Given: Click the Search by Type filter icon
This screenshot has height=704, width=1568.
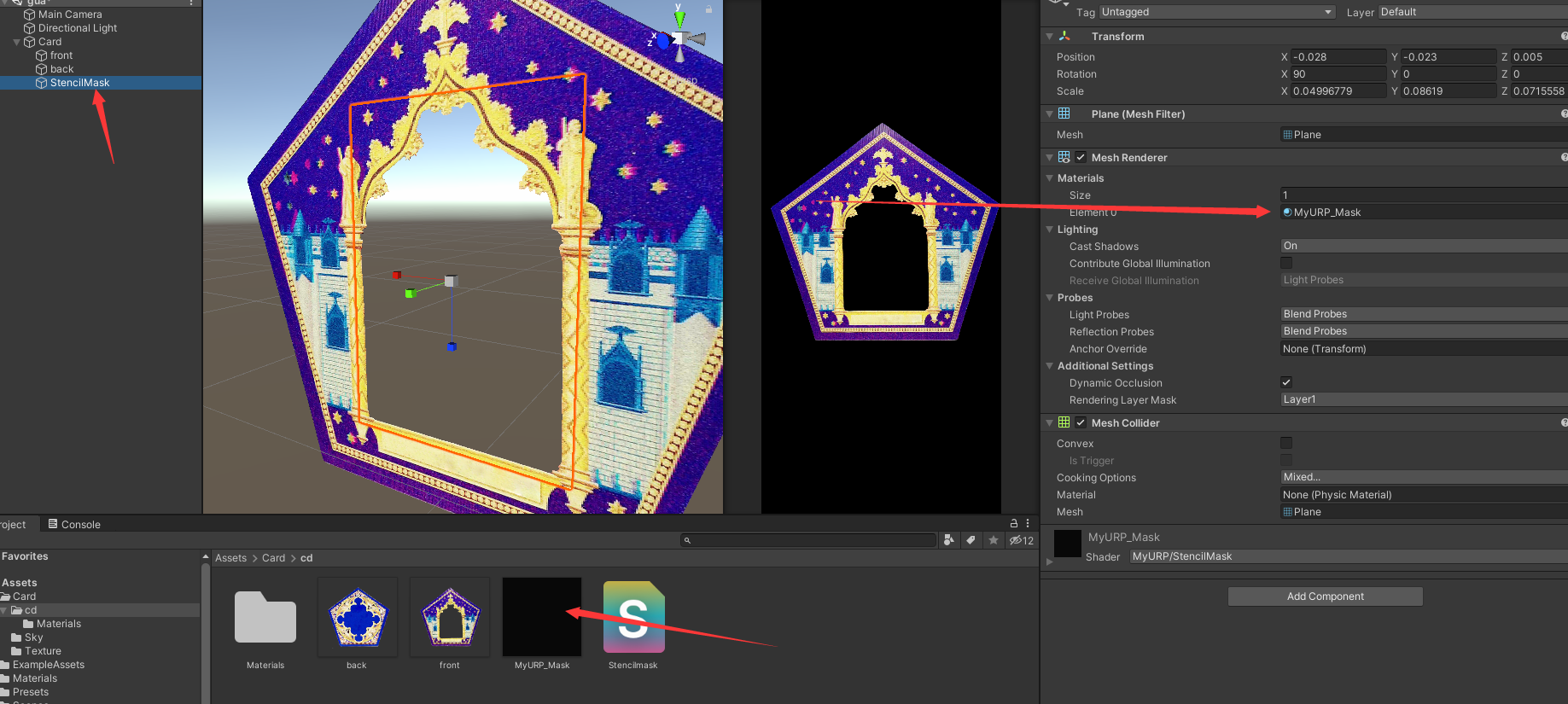Looking at the screenshot, I should (x=949, y=540).
